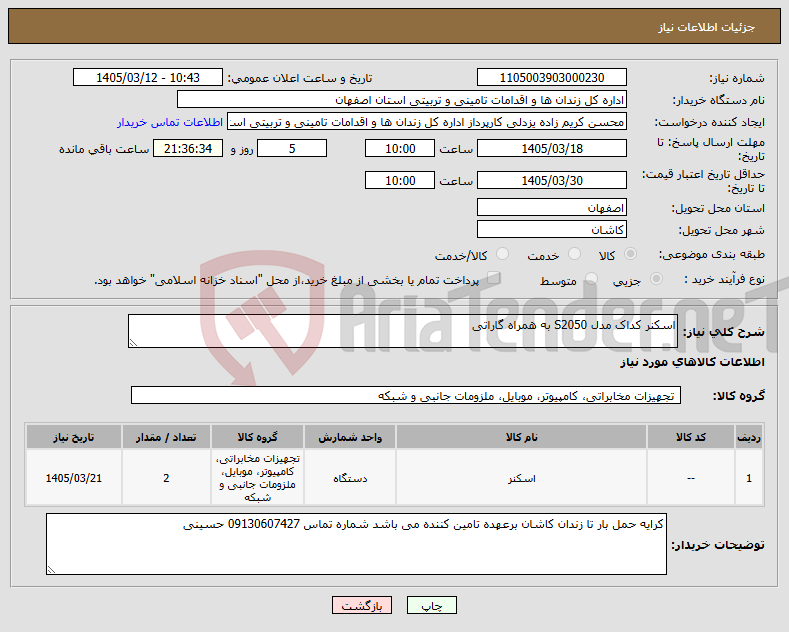Toggle the اسناد خزانه اسلامی payment checkbox
Image resolution: width=789 pixels, height=632 pixels.
click(494, 278)
